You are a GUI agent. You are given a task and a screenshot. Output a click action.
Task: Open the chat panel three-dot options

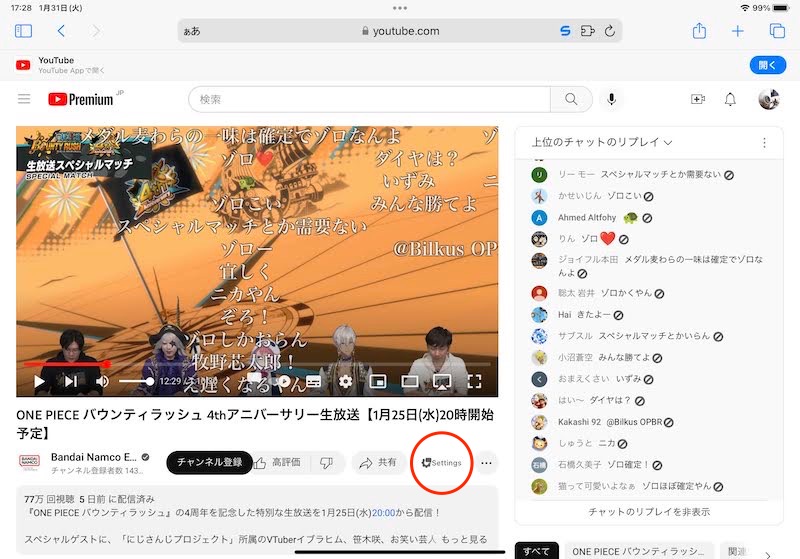[764, 143]
